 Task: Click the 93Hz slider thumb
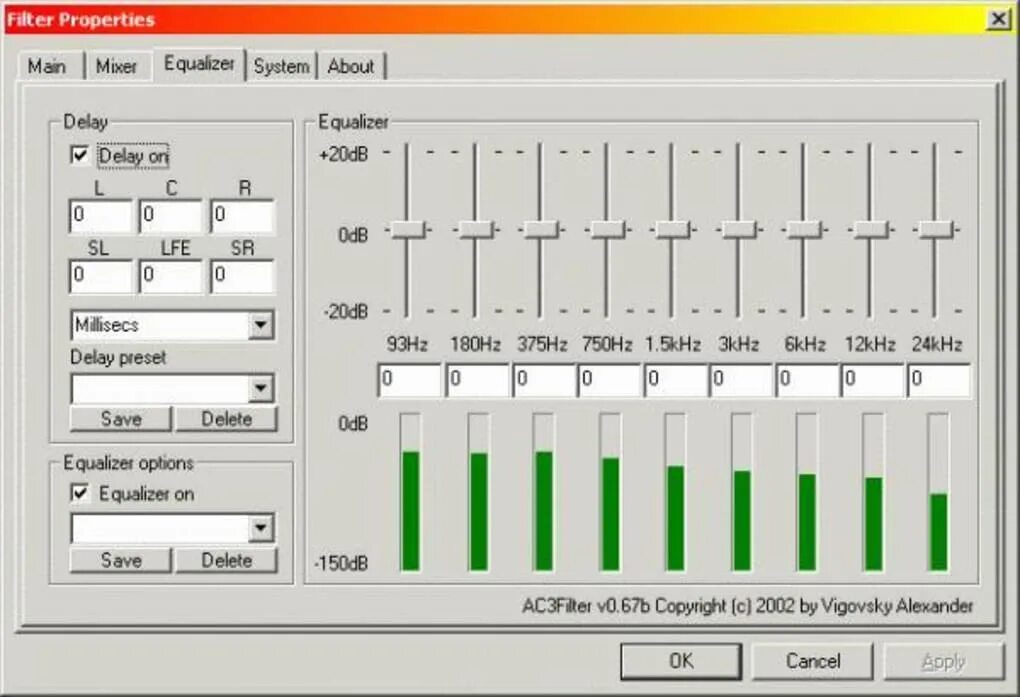coord(408,230)
